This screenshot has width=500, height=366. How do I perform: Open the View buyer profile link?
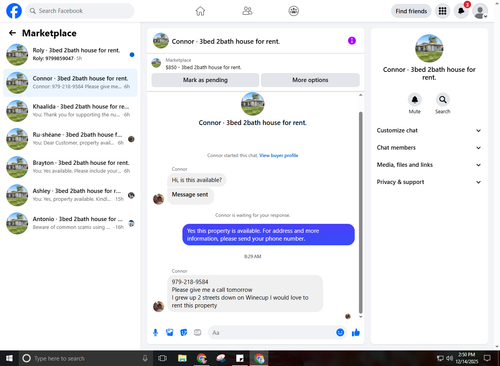point(279,155)
